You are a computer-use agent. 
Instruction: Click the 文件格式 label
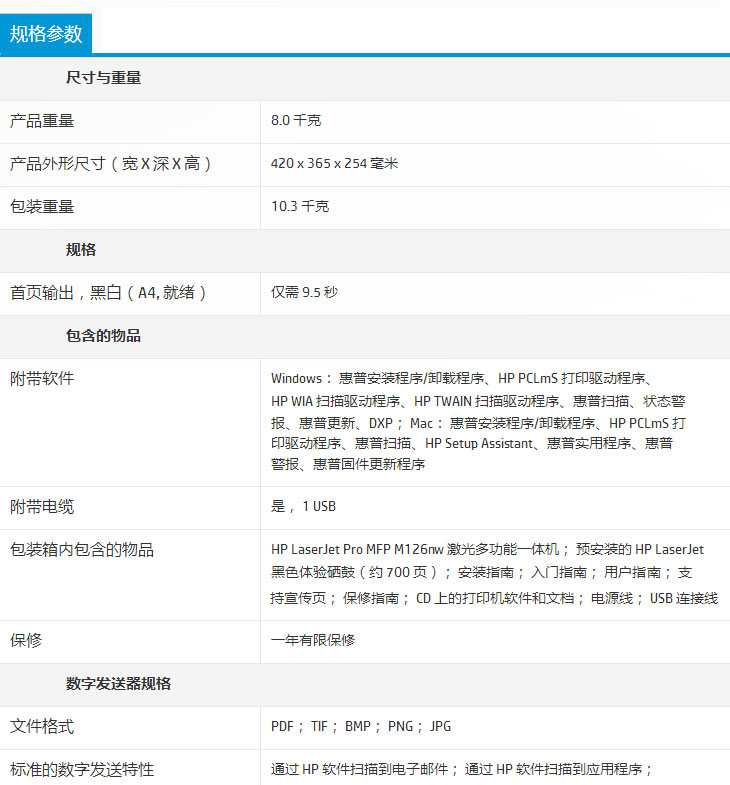[x=42, y=727]
